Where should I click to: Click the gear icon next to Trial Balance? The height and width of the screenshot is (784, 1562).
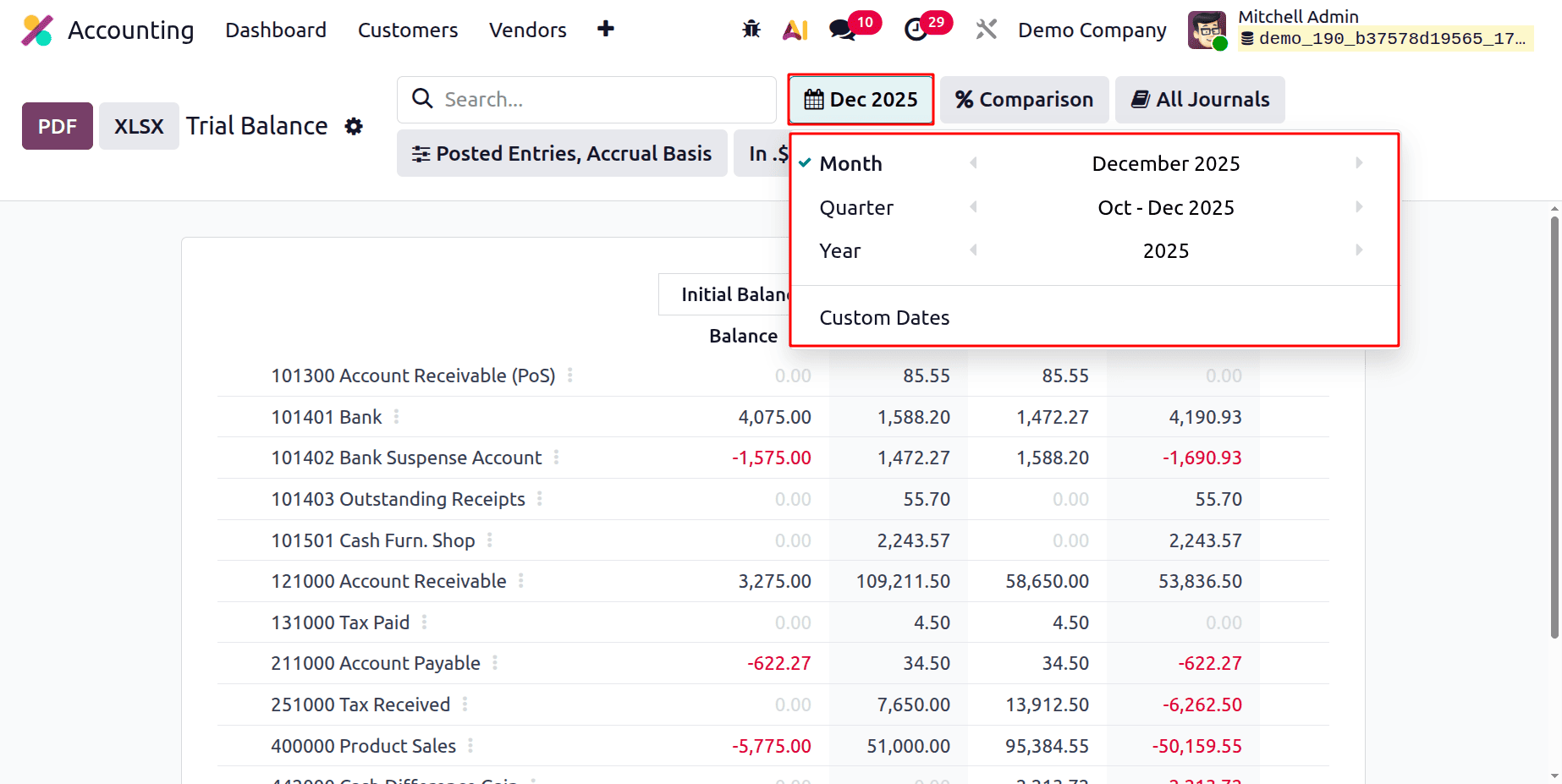pyautogui.click(x=354, y=126)
